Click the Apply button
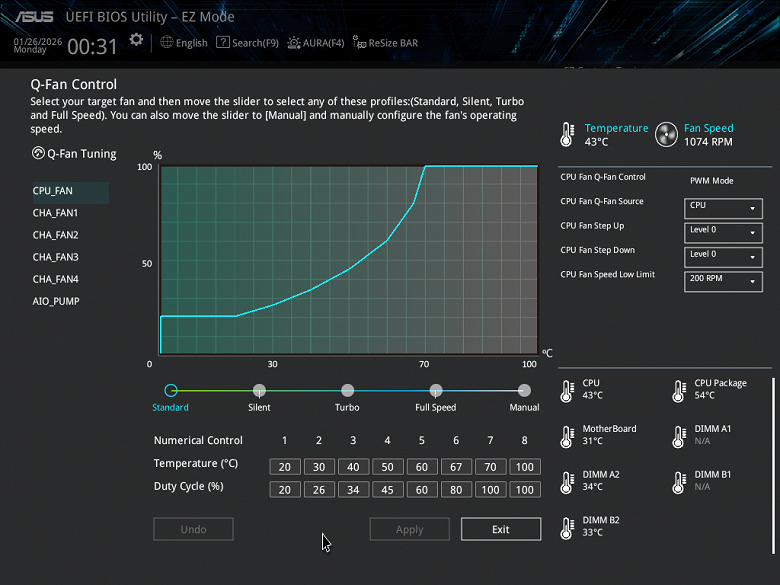The height and width of the screenshot is (585, 780). tap(409, 529)
